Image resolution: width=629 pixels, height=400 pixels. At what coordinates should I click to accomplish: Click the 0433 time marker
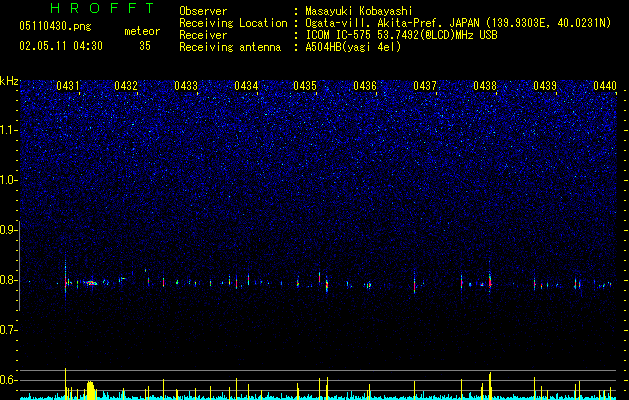pyautogui.click(x=186, y=86)
